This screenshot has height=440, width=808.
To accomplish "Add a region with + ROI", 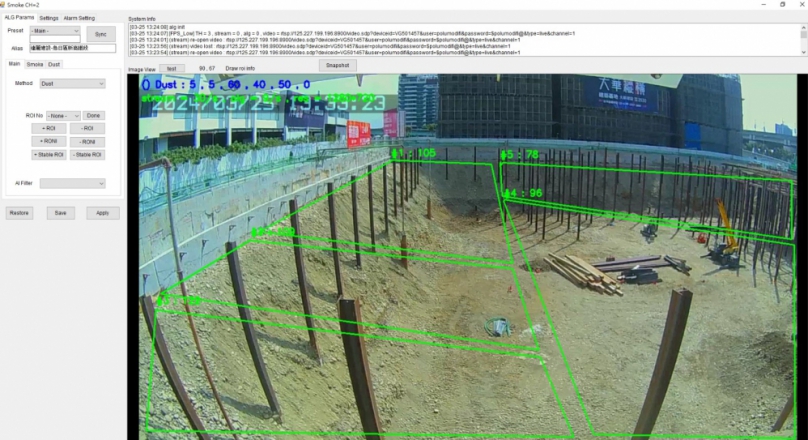I will tap(48, 129).
